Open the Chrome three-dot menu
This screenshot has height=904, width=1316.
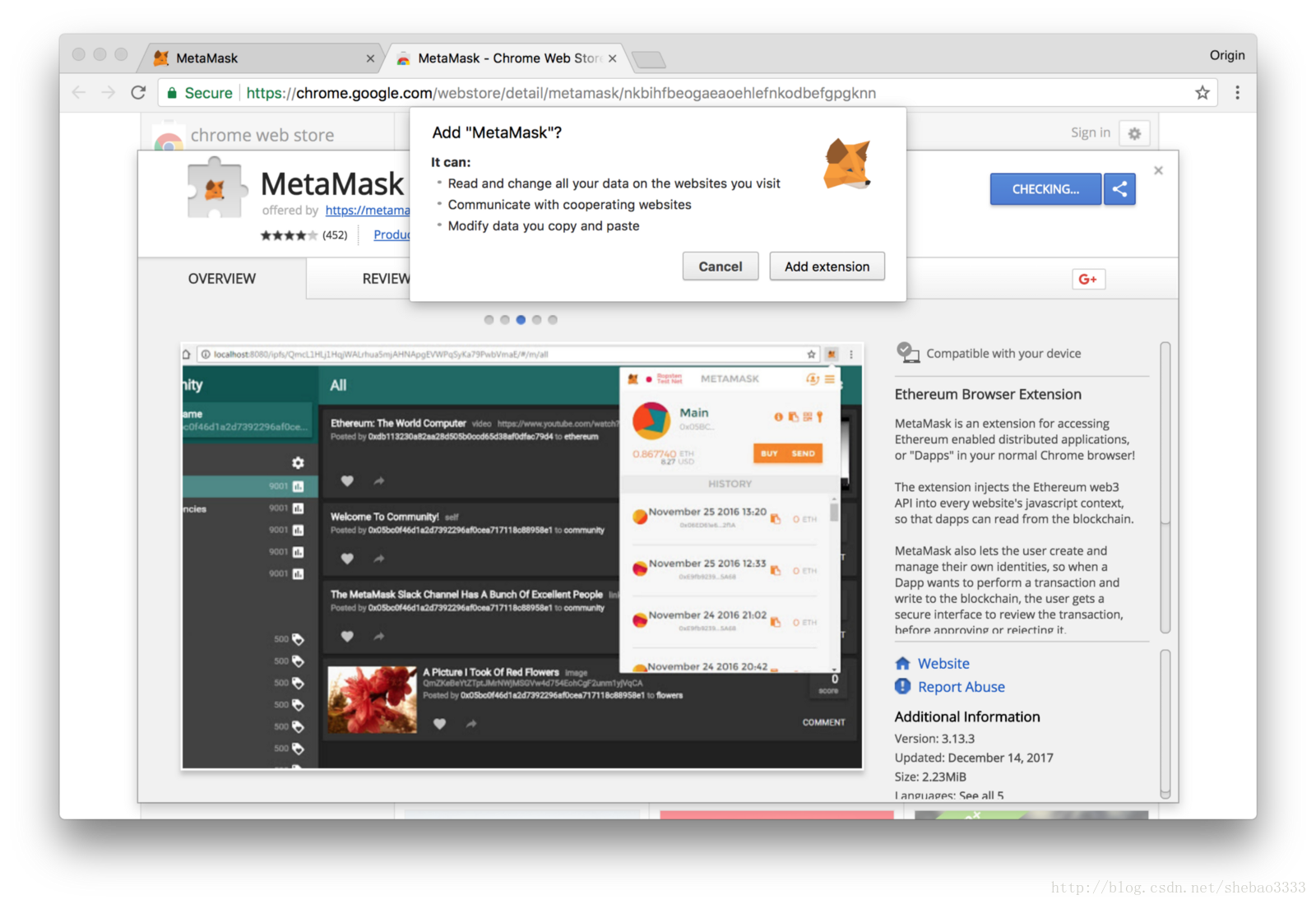[1237, 93]
